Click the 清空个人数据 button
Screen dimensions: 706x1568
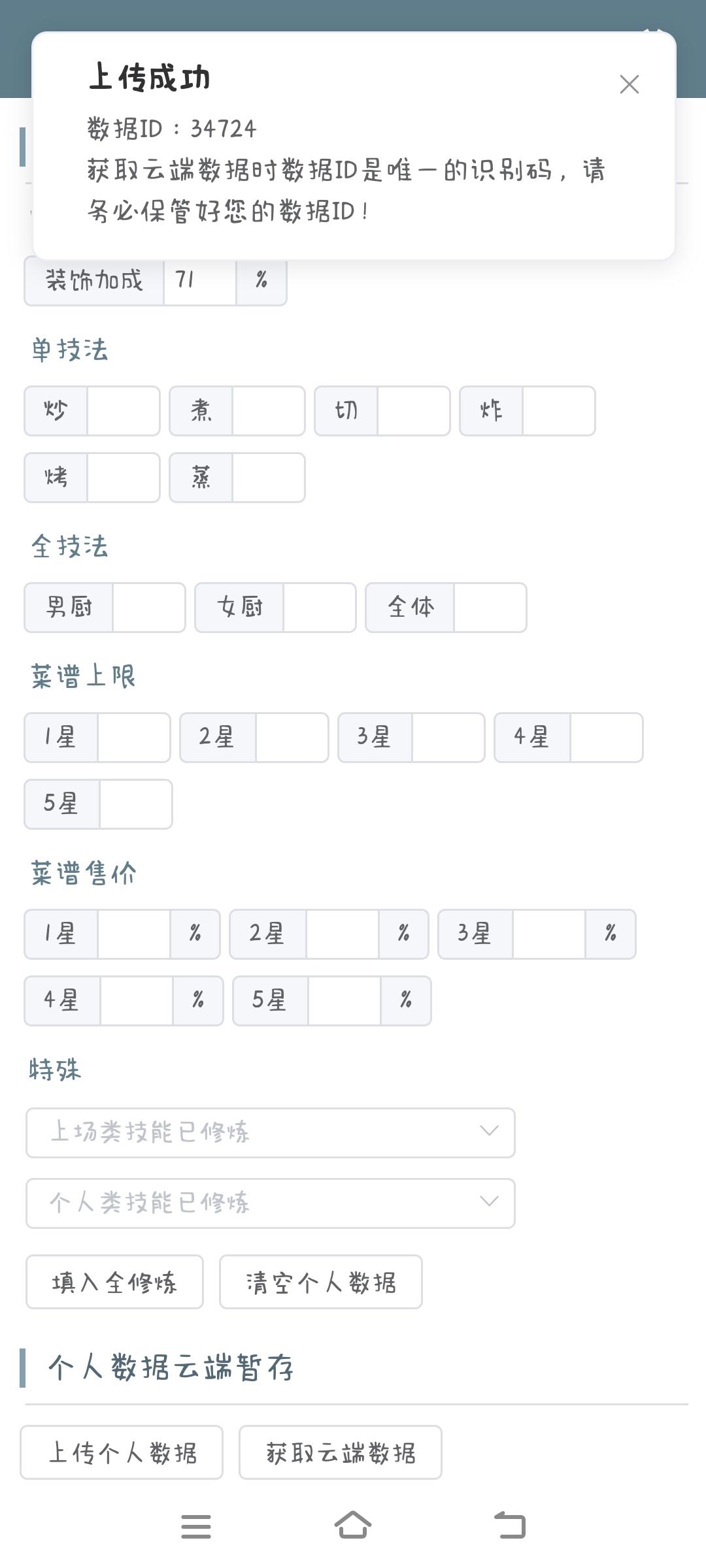point(321,1282)
